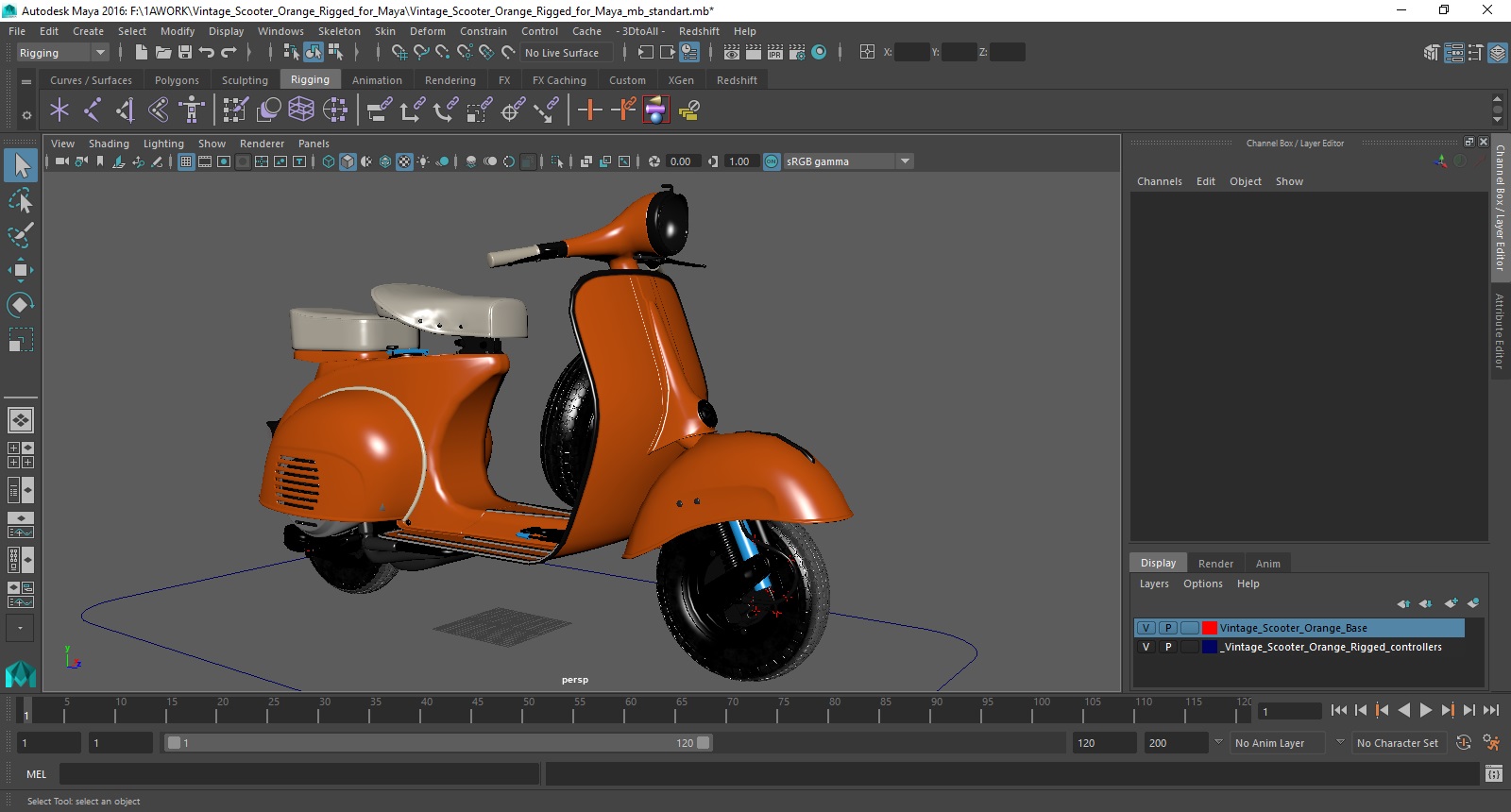Viewport: 1511px width, 812px height.
Task: Click the MEL script language label
Action: coord(36,774)
